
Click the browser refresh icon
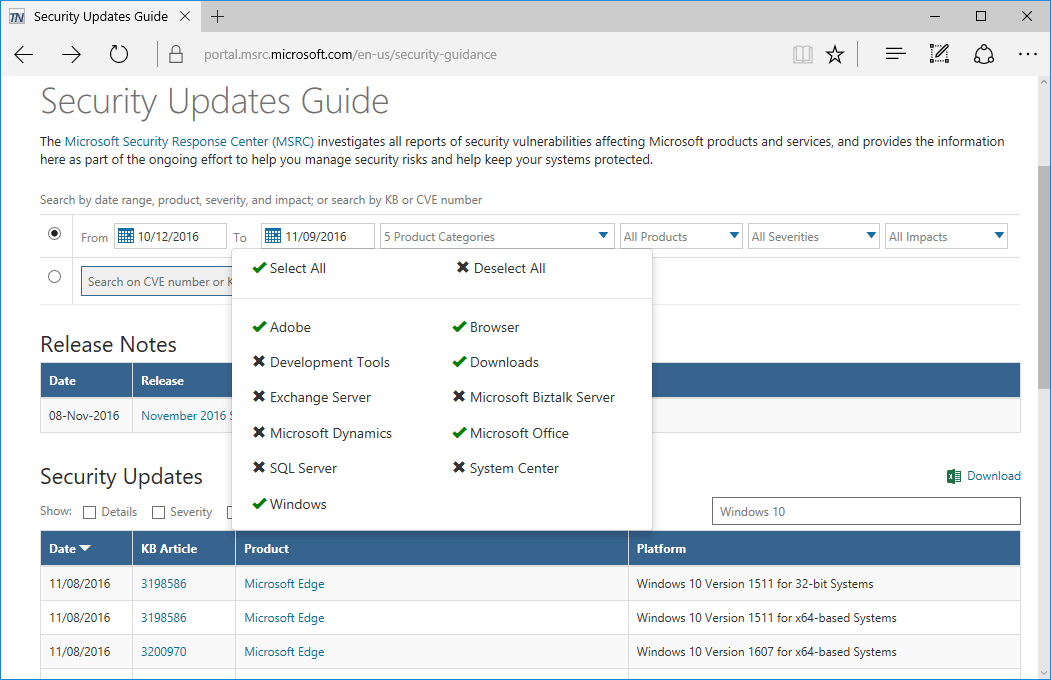point(119,54)
